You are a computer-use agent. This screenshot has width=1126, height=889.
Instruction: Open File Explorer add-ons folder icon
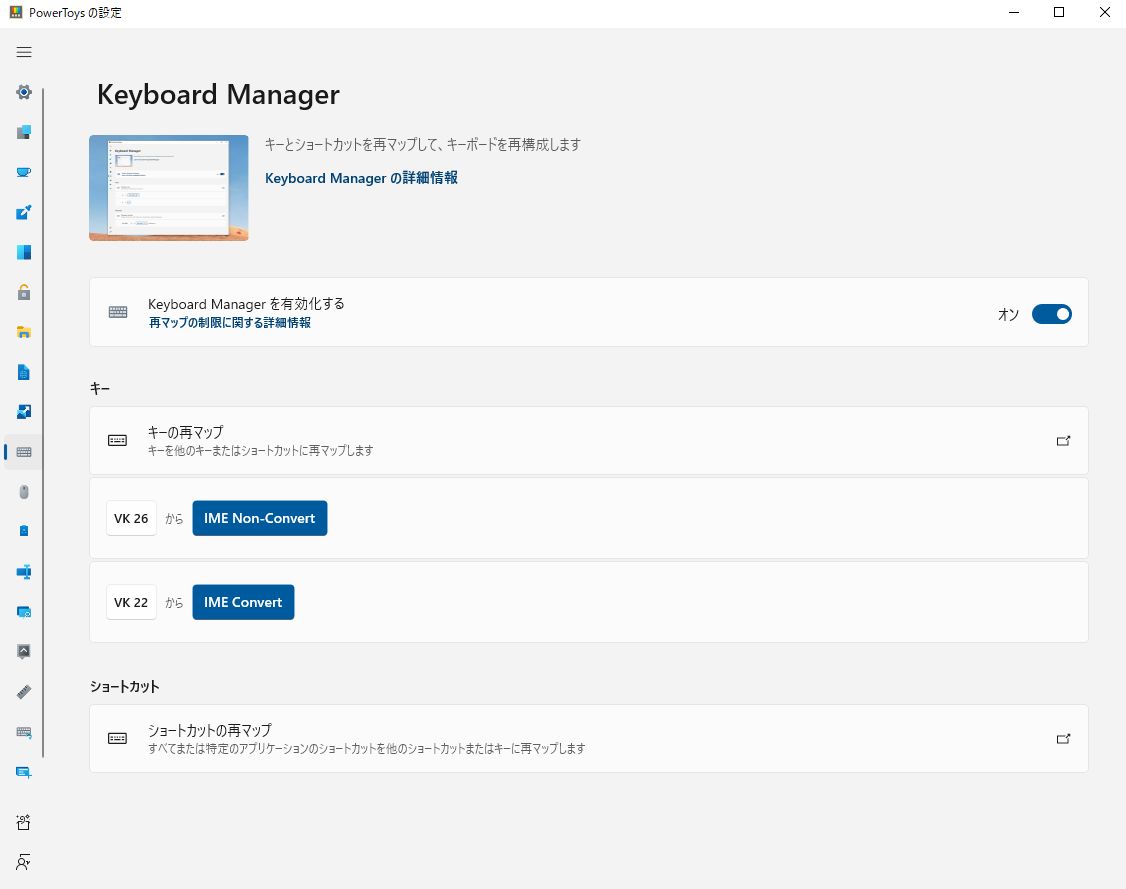click(24, 332)
